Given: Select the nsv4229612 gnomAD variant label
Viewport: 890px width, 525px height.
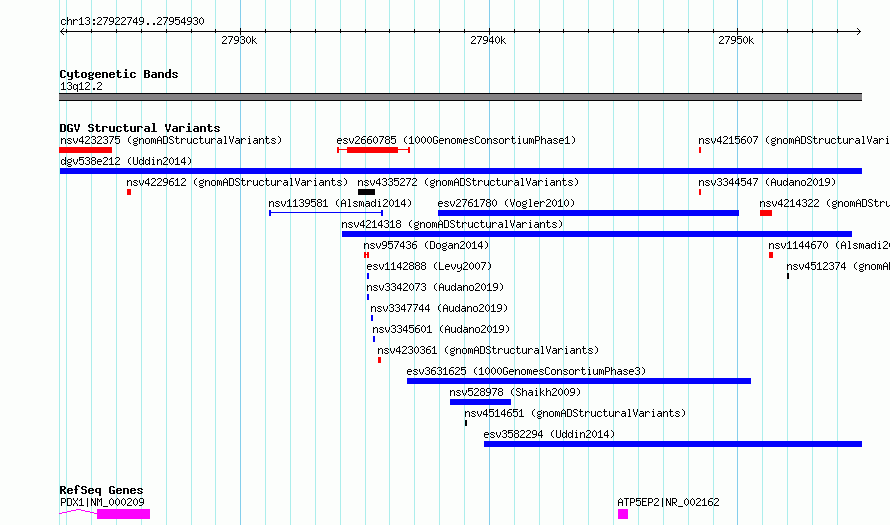Looking at the screenshot, I should click(237, 182).
